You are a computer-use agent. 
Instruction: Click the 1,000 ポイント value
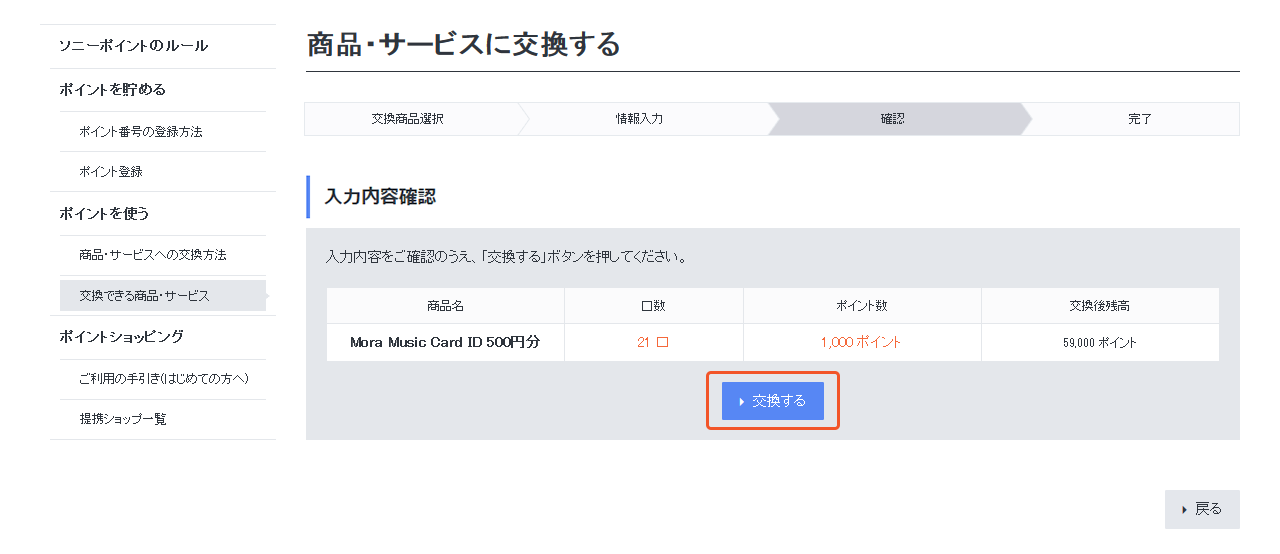pos(861,342)
